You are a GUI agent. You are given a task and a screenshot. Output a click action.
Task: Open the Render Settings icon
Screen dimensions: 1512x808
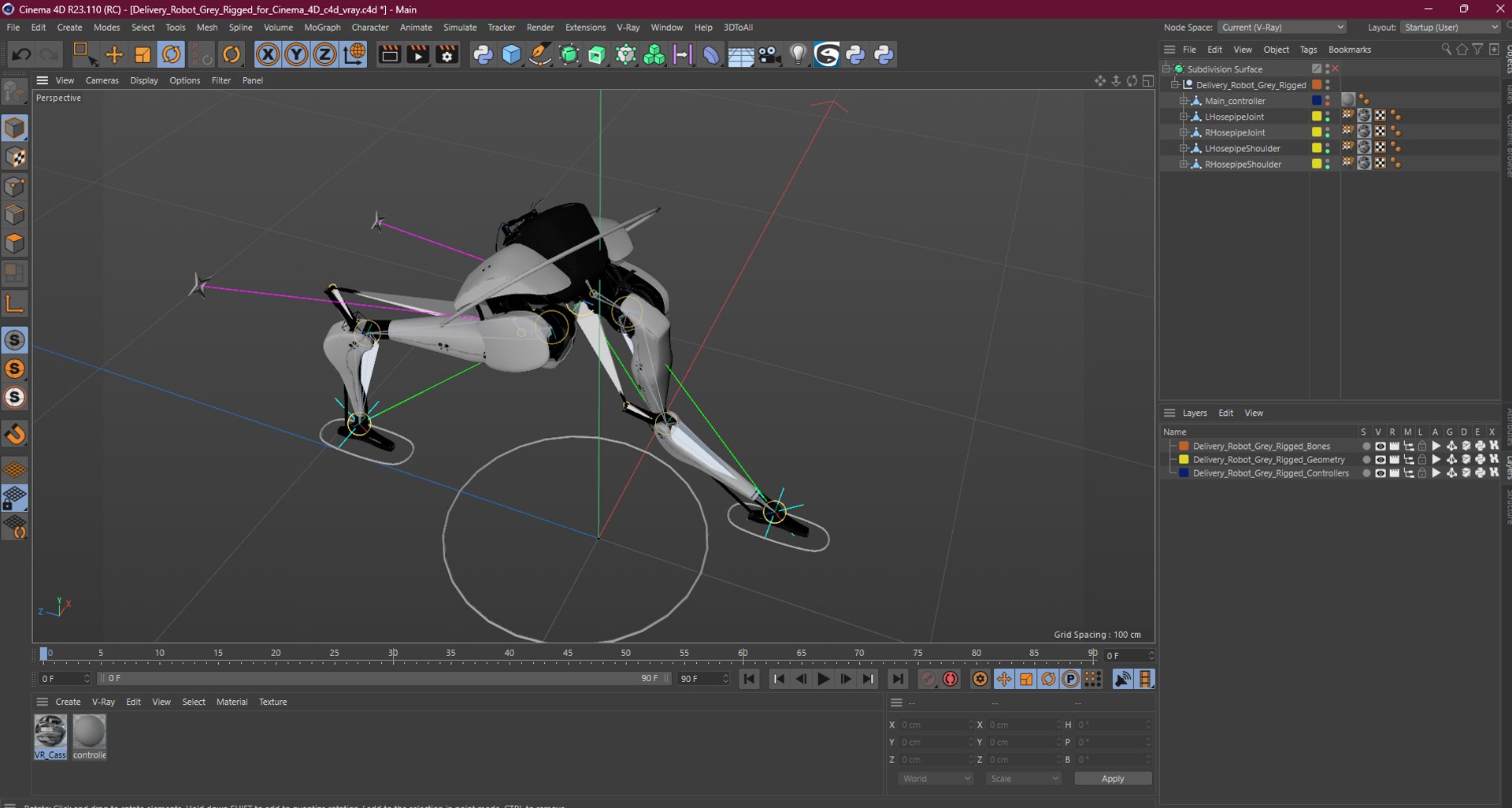tap(447, 54)
